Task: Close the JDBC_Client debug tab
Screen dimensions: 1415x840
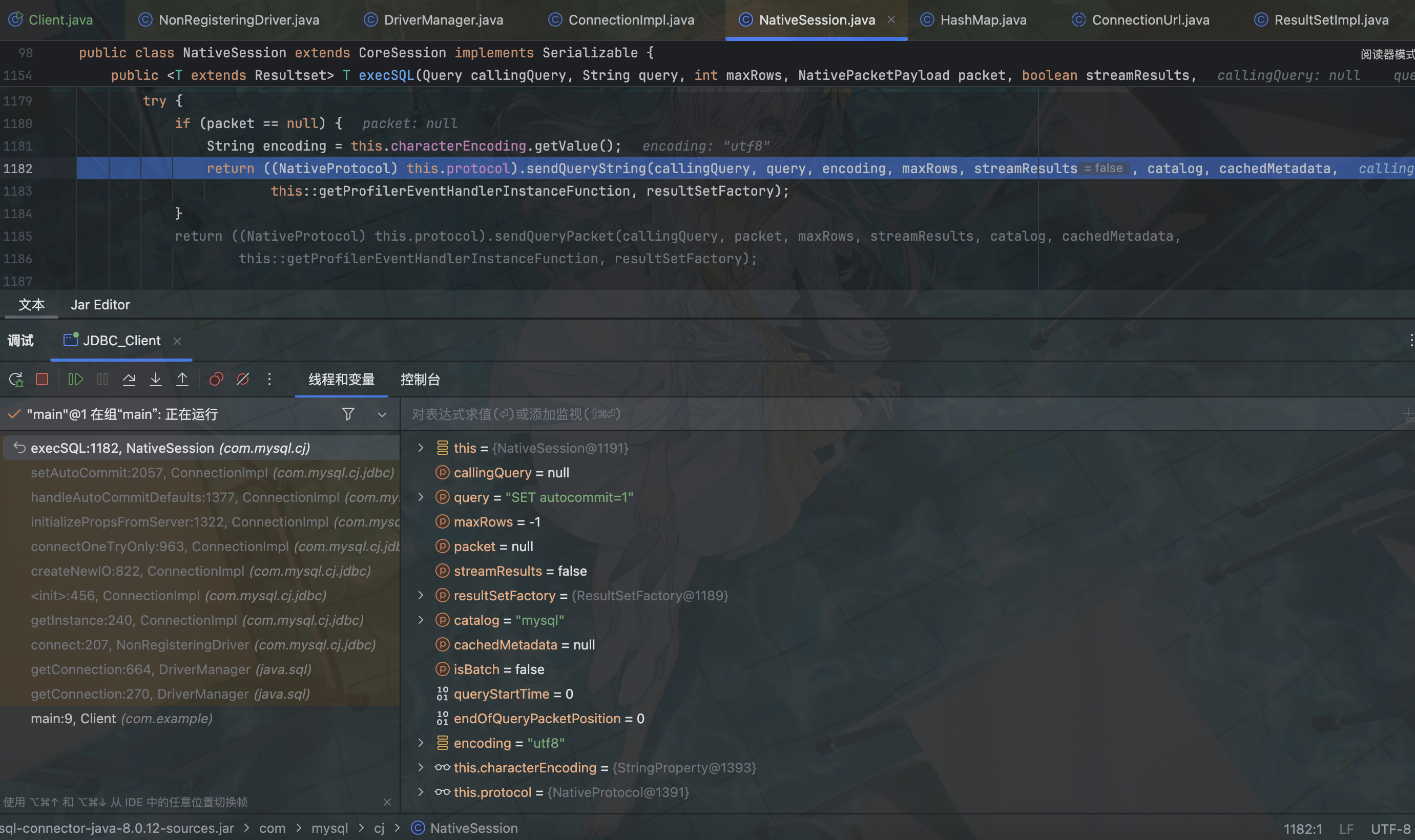Action: (177, 341)
